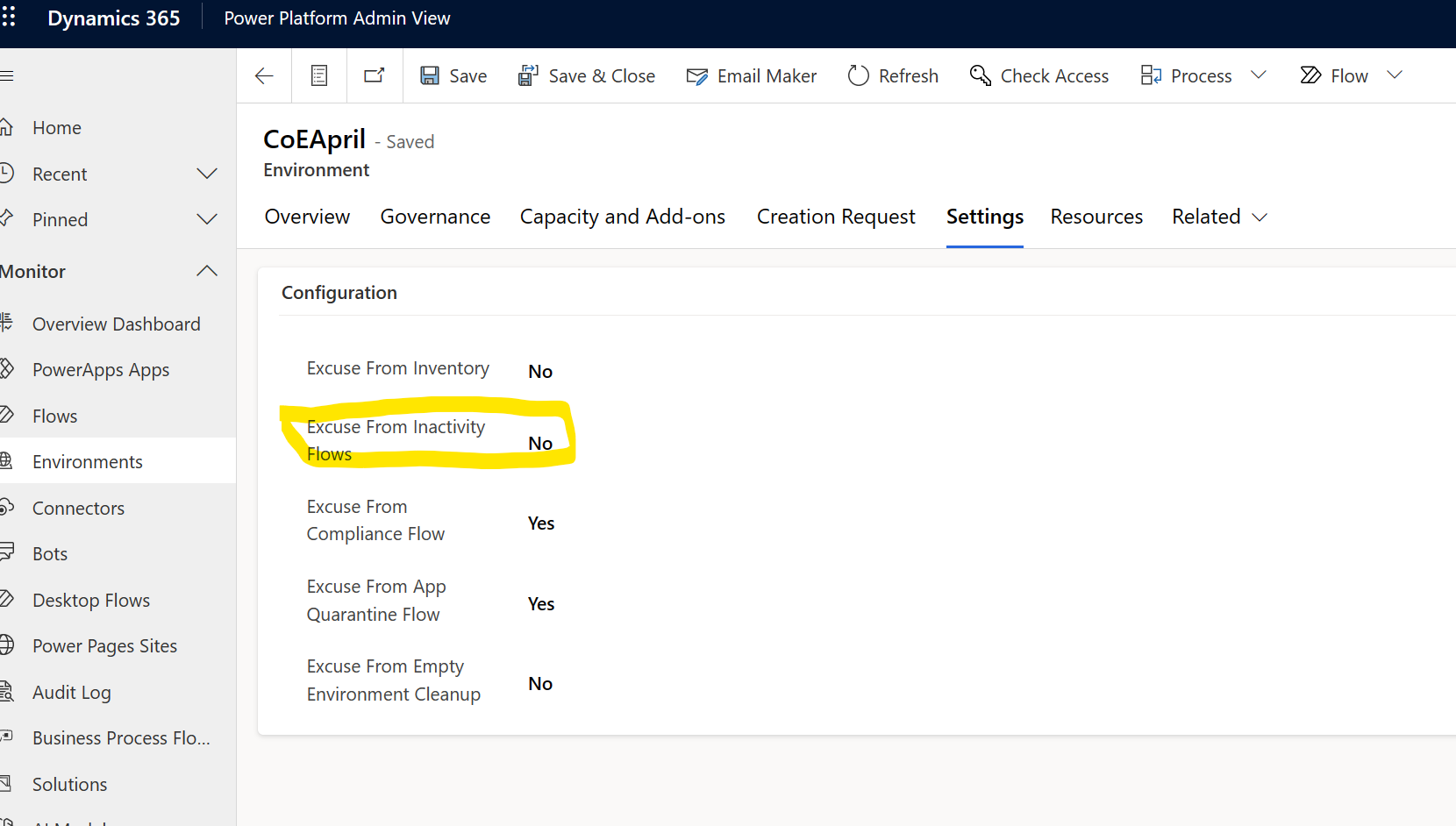The image size is (1456, 826).
Task: Open Flows from the sidebar
Action: 54,415
